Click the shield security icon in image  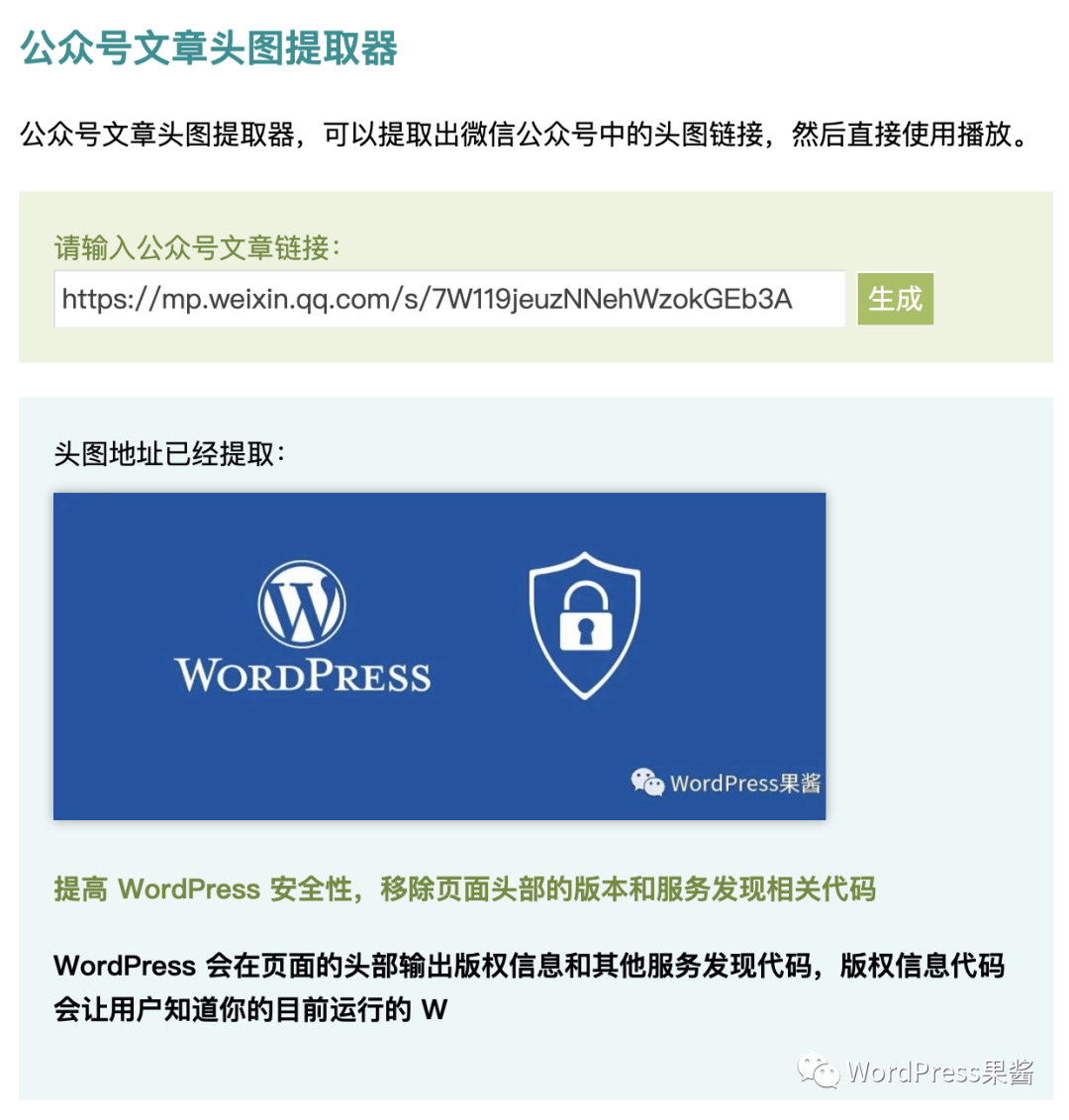tap(585, 625)
